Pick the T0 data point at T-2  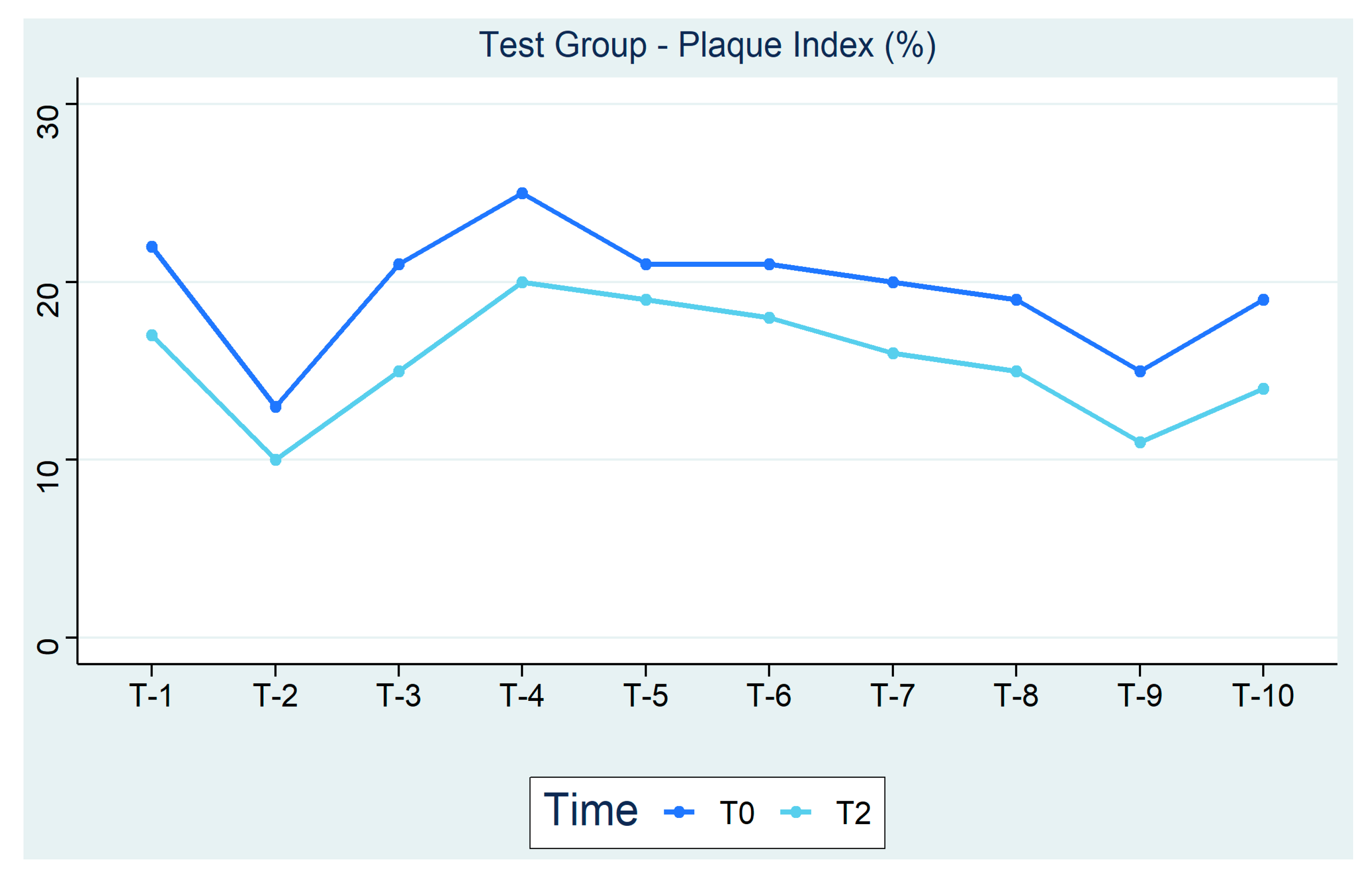[x=275, y=407]
